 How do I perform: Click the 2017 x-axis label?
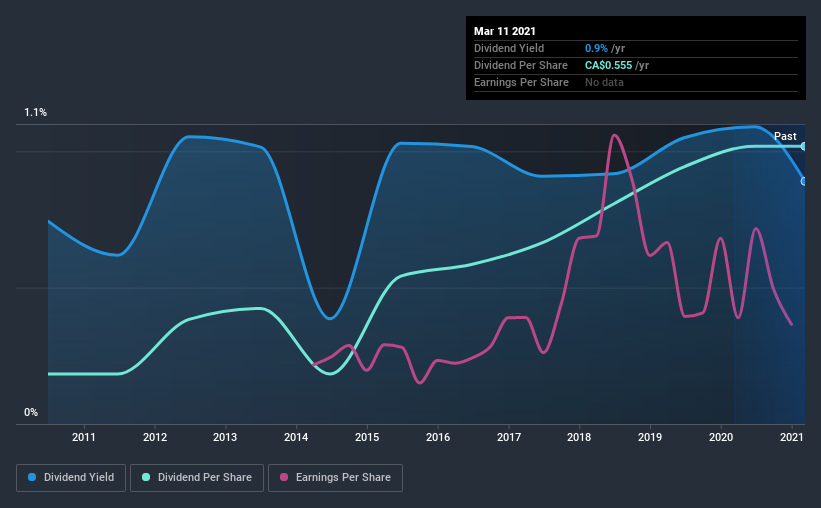coord(508,437)
